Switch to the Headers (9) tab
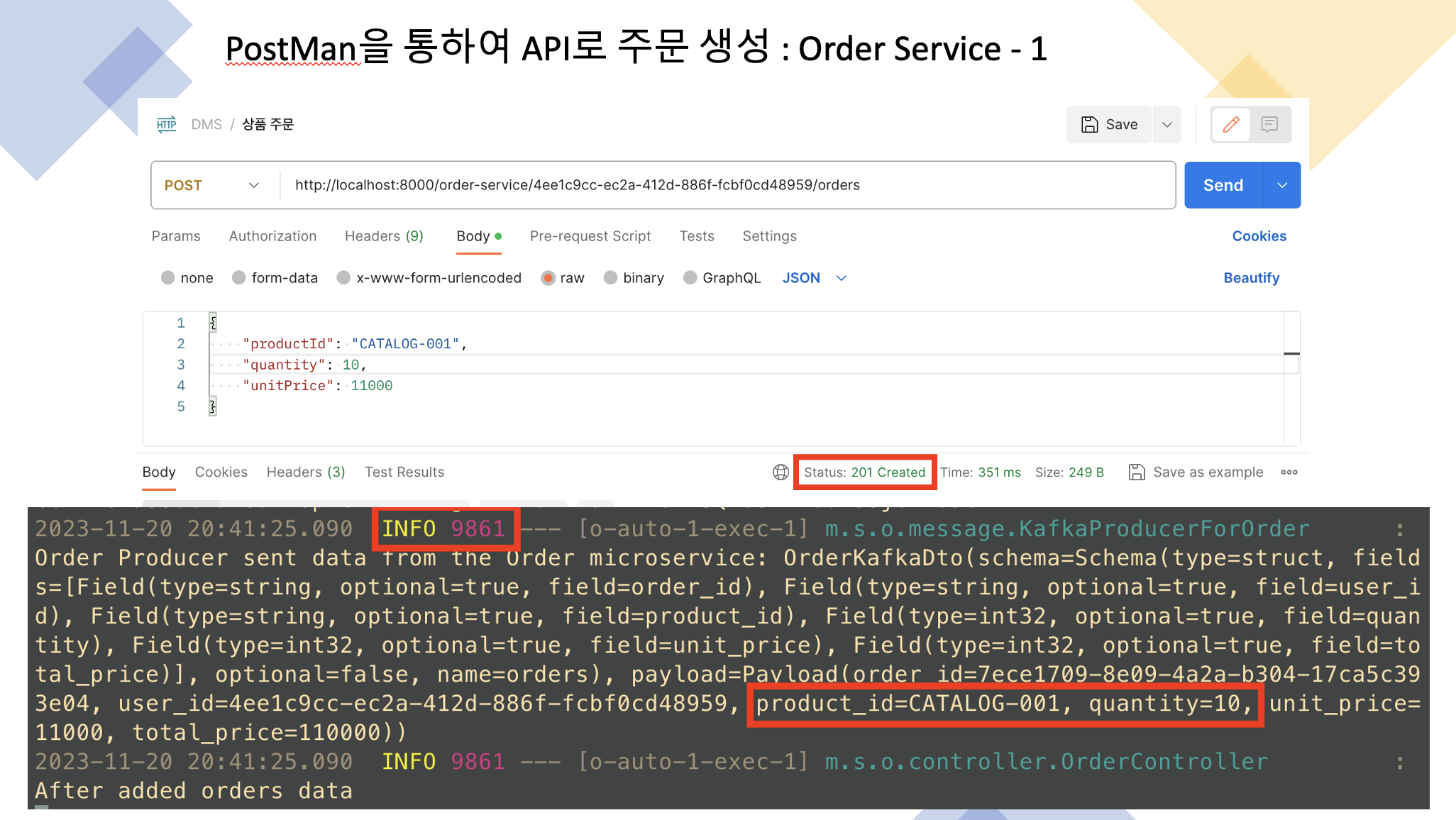Screen dimensions: 1456x820 tap(384, 236)
